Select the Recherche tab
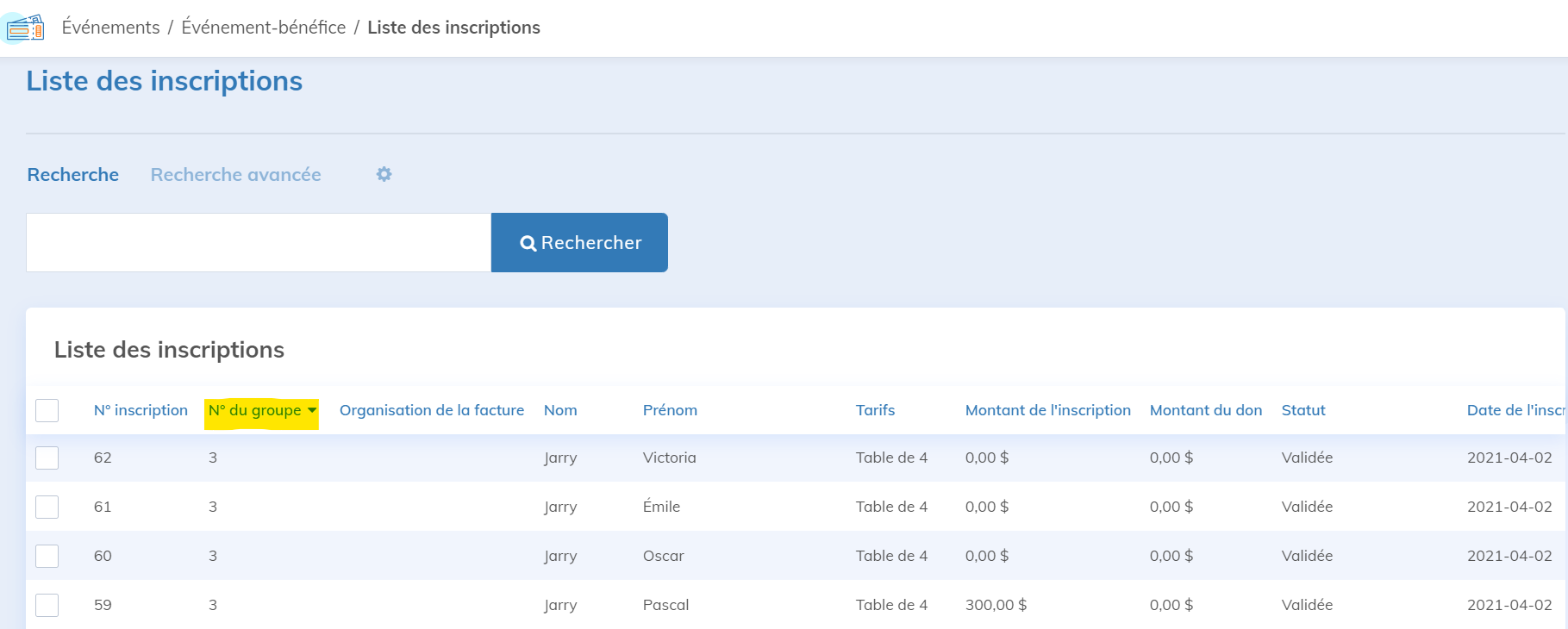This screenshot has width=1568, height=629. click(x=73, y=175)
